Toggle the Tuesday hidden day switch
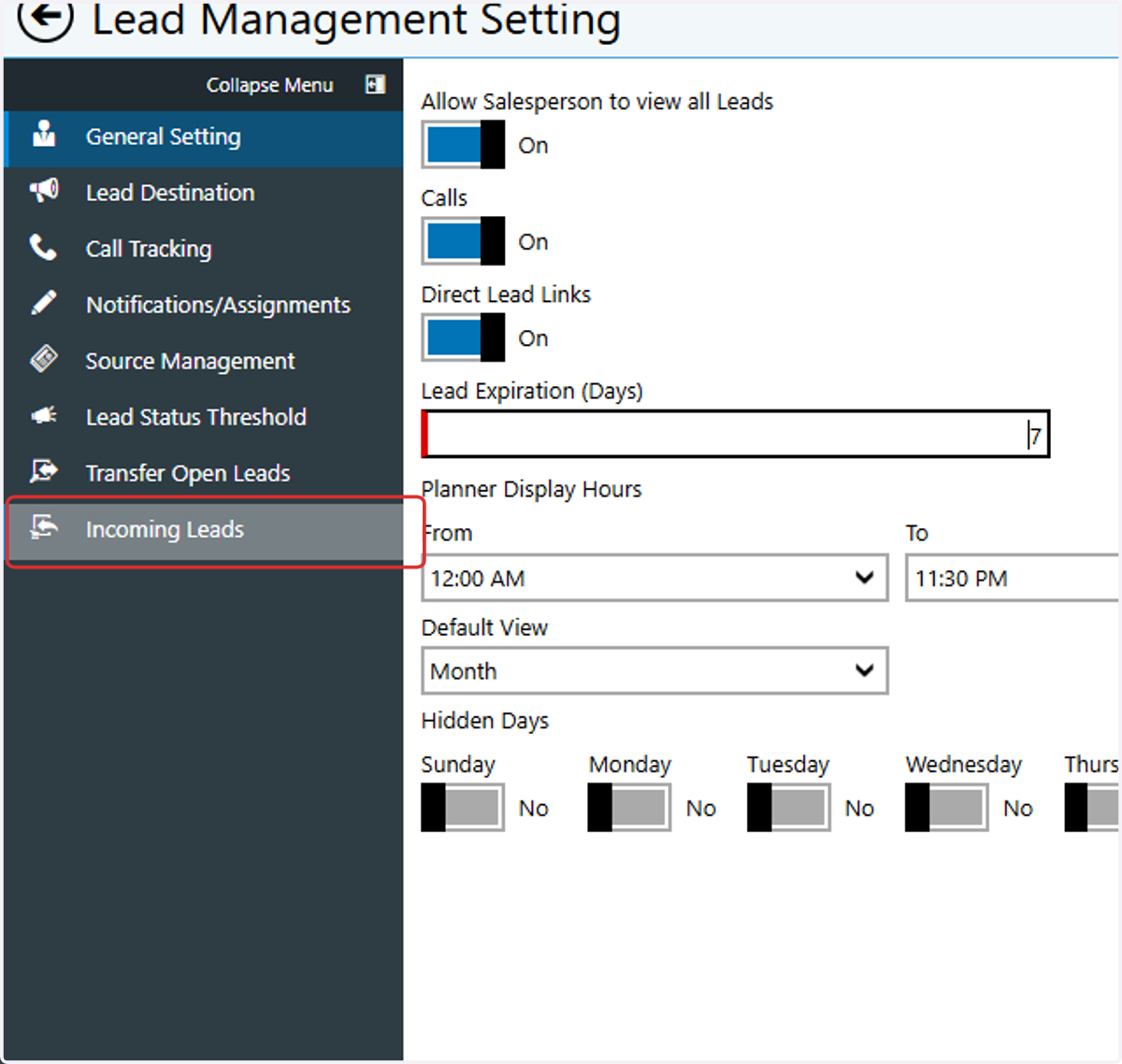1122x1064 pixels. pyautogui.click(x=789, y=808)
